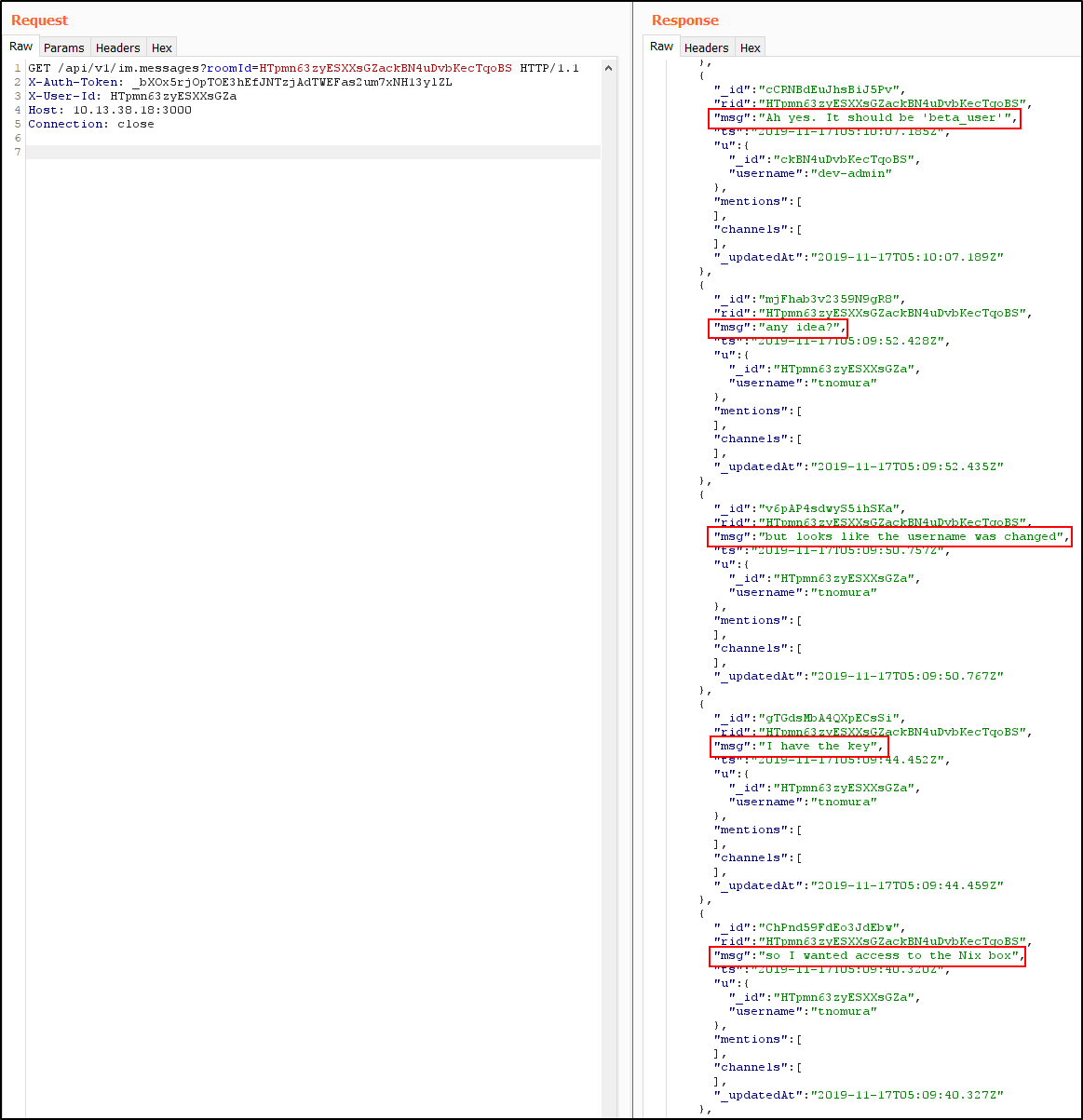Select the Request Hex tab

(x=162, y=47)
